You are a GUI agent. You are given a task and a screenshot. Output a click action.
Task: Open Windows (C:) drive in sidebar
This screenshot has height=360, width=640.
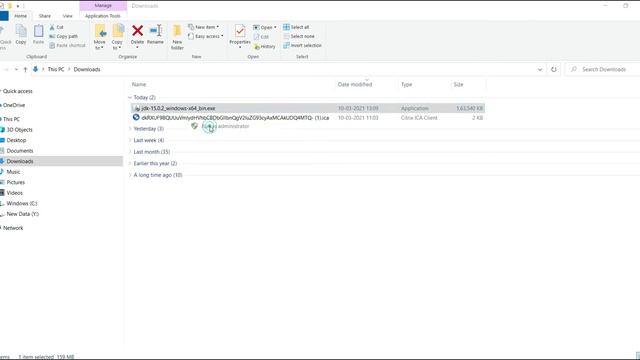tap(22, 203)
